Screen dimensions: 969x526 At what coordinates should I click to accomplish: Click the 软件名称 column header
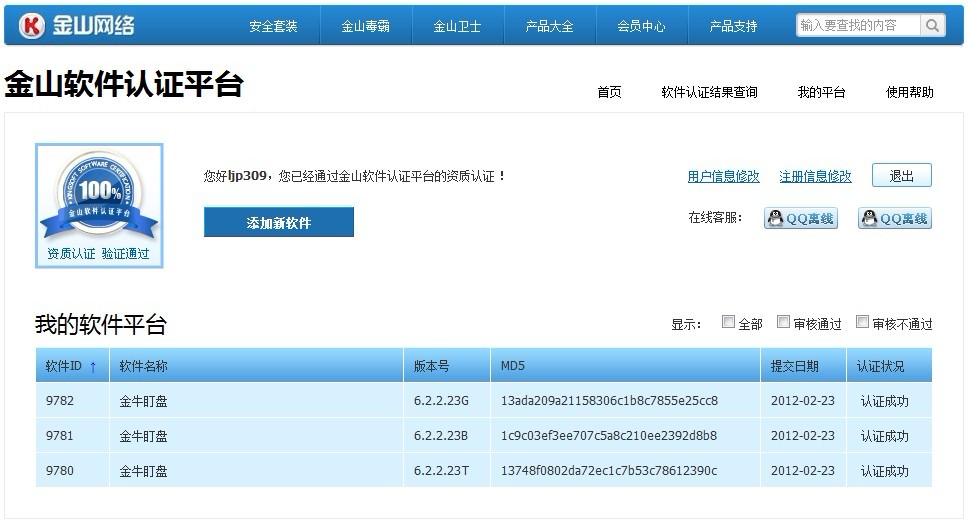pyautogui.click(x=256, y=365)
